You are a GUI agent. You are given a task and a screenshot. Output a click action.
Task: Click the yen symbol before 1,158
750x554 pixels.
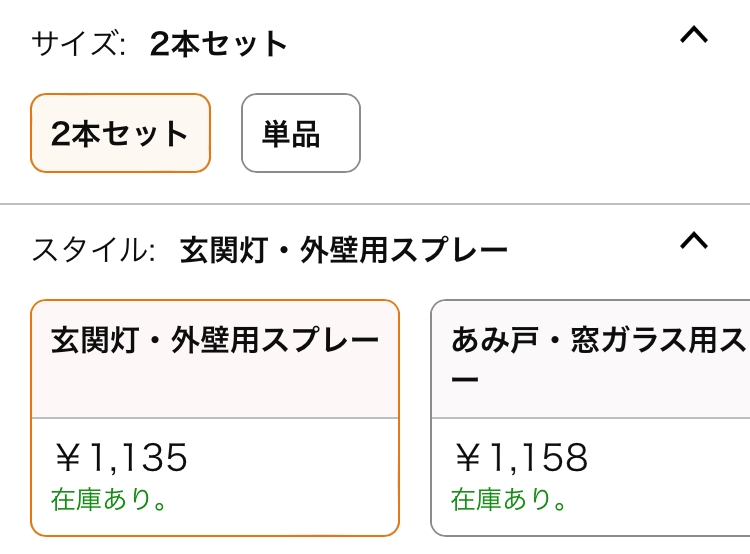tap(467, 458)
